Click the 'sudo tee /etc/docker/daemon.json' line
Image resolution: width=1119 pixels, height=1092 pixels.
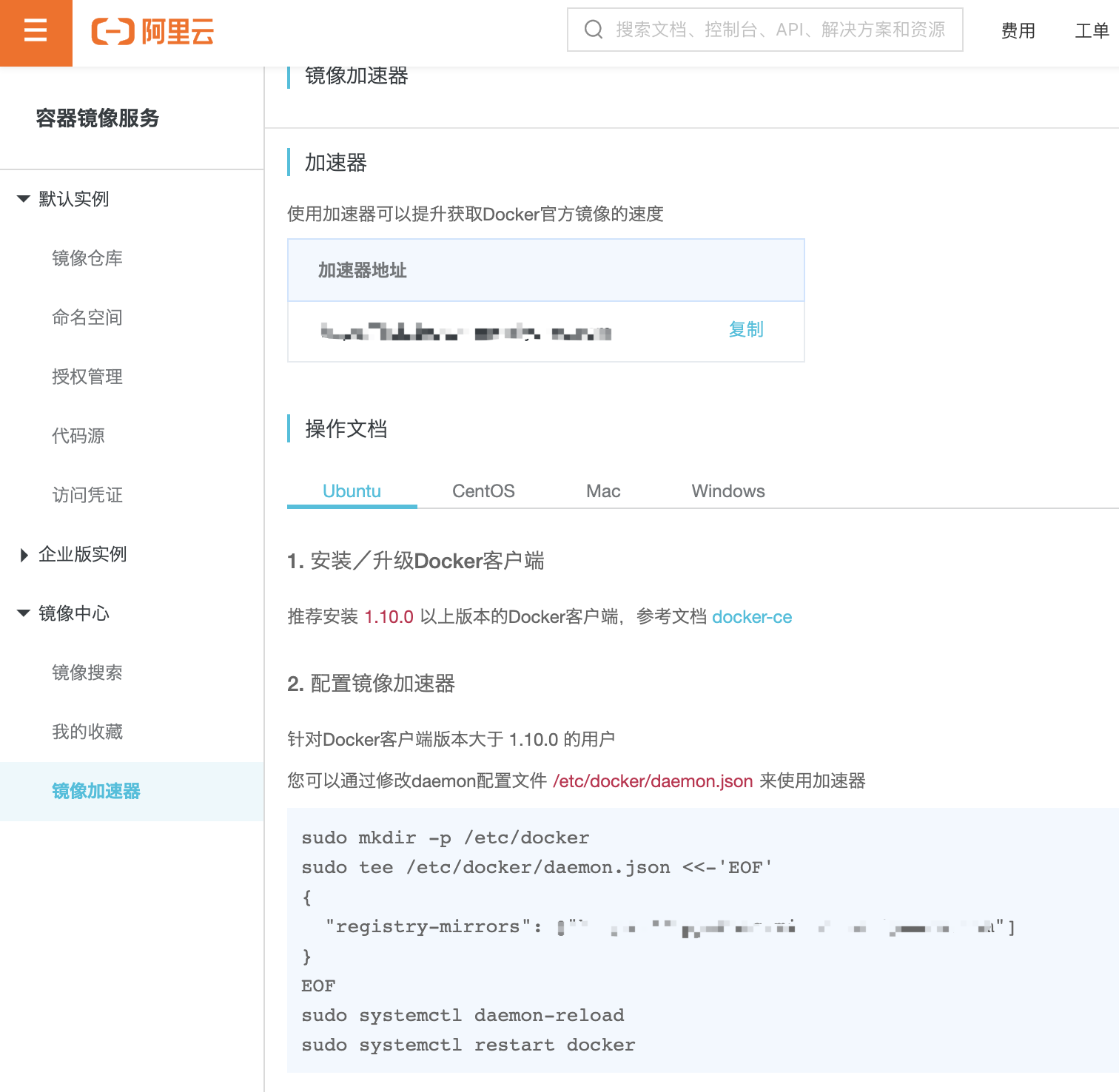pos(537,867)
